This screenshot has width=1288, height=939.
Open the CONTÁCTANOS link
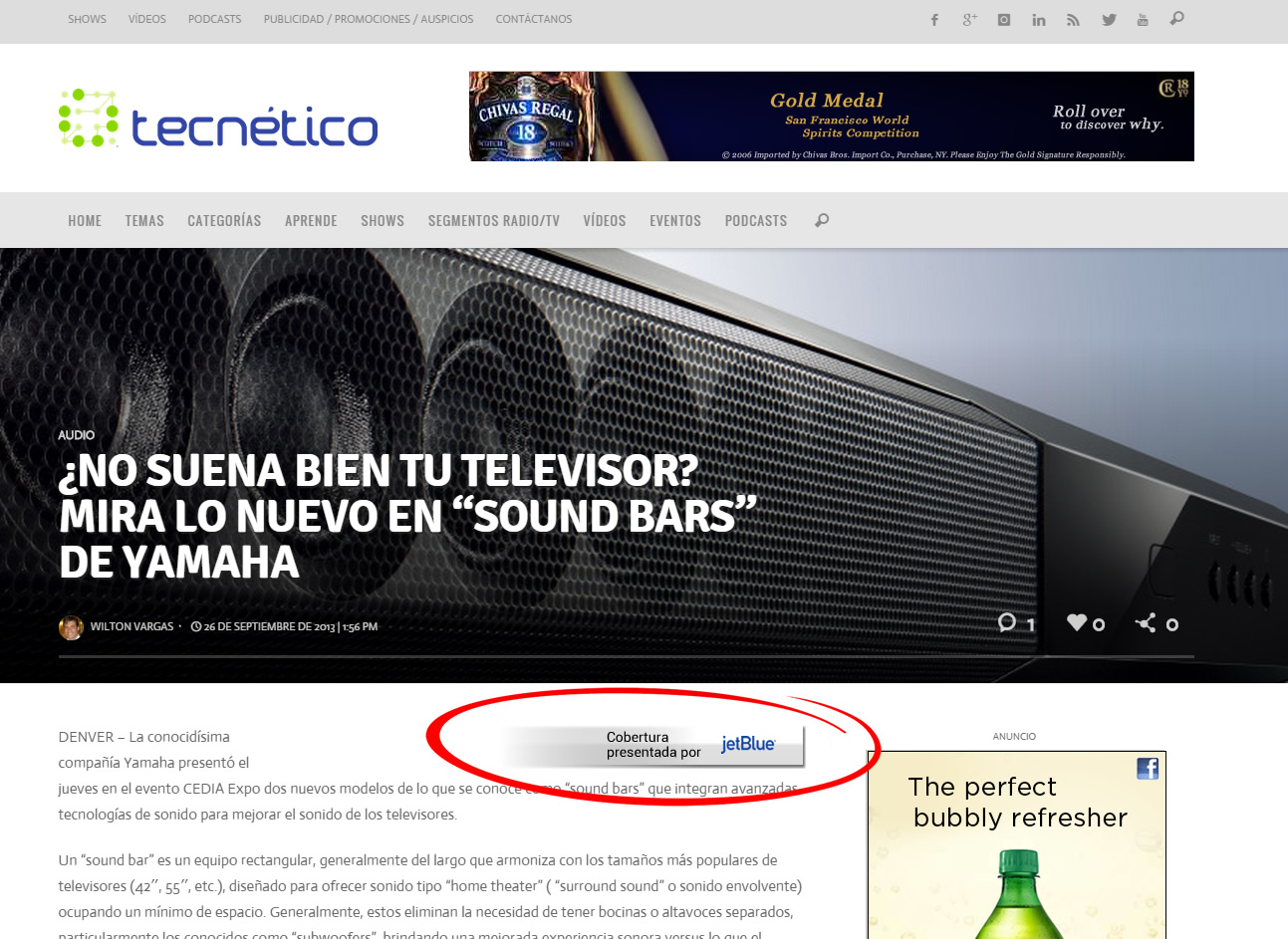click(x=534, y=19)
